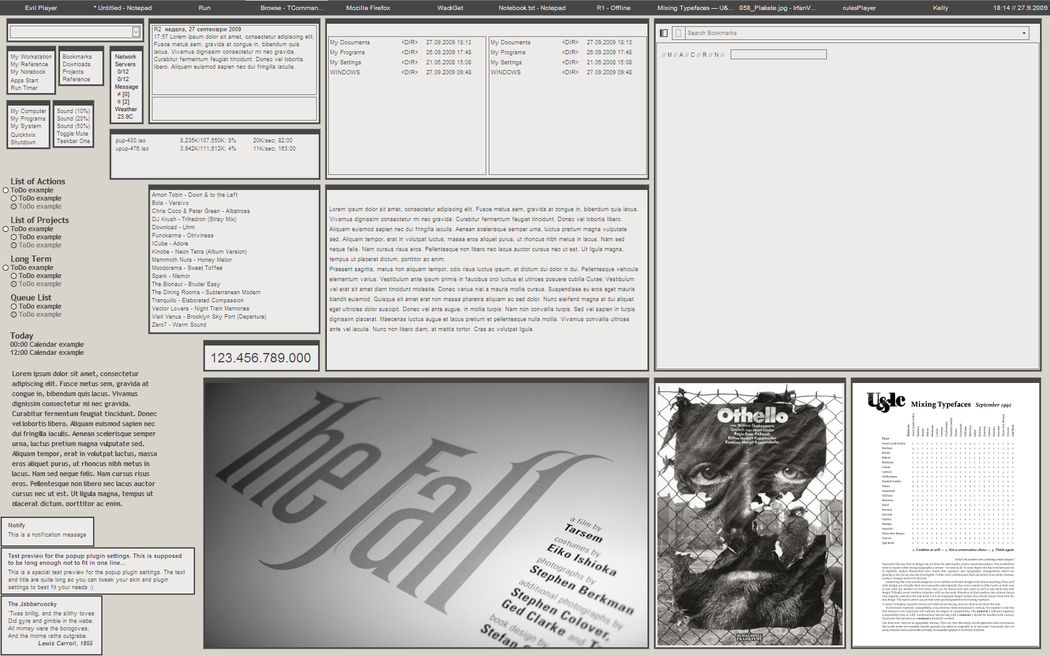Open the Bookmarks shortcut in the launcher

pyautogui.click(x=77, y=57)
